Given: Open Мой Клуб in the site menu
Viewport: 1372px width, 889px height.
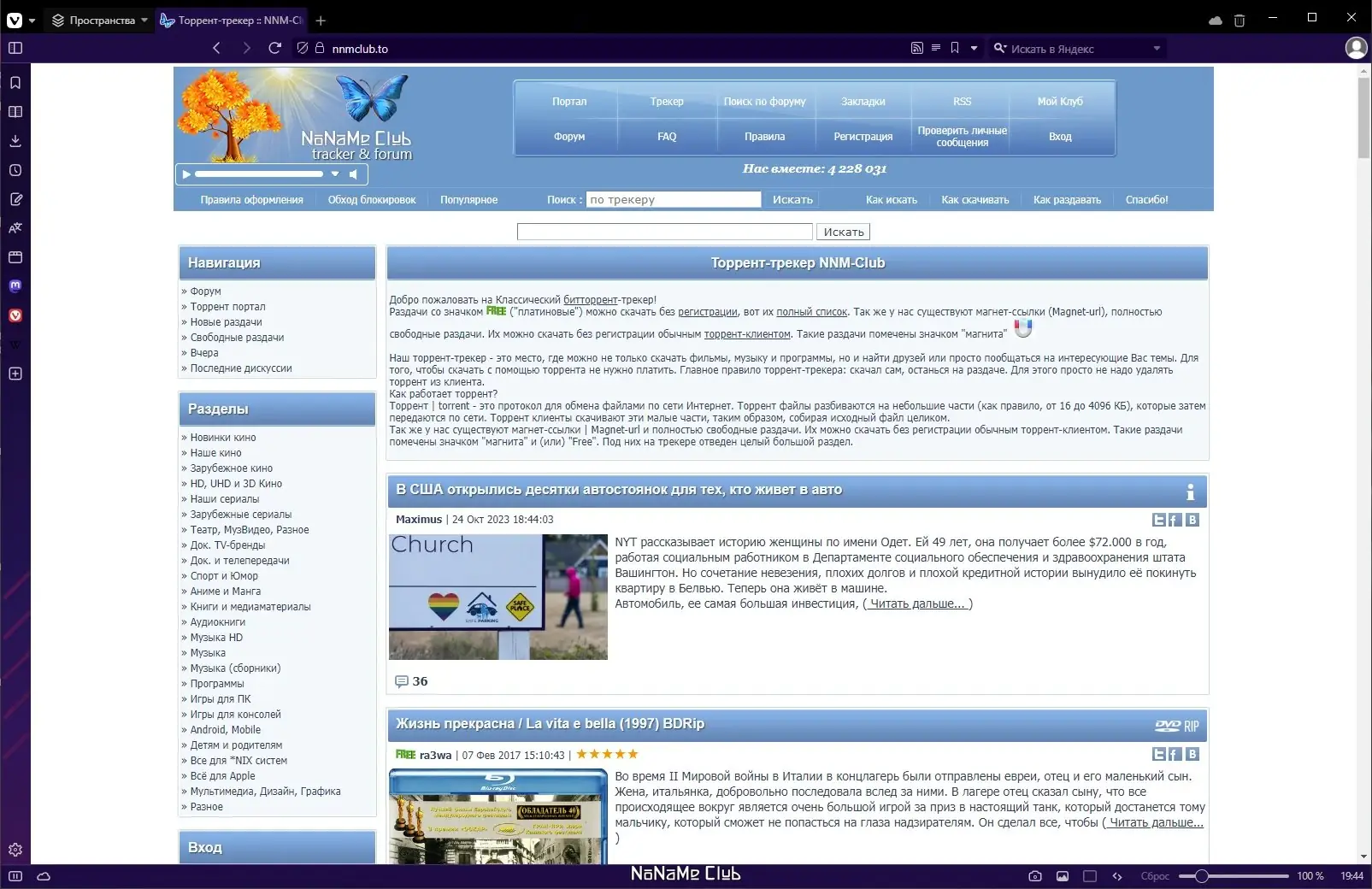Looking at the screenshot, I should (x=1060, y=102).
